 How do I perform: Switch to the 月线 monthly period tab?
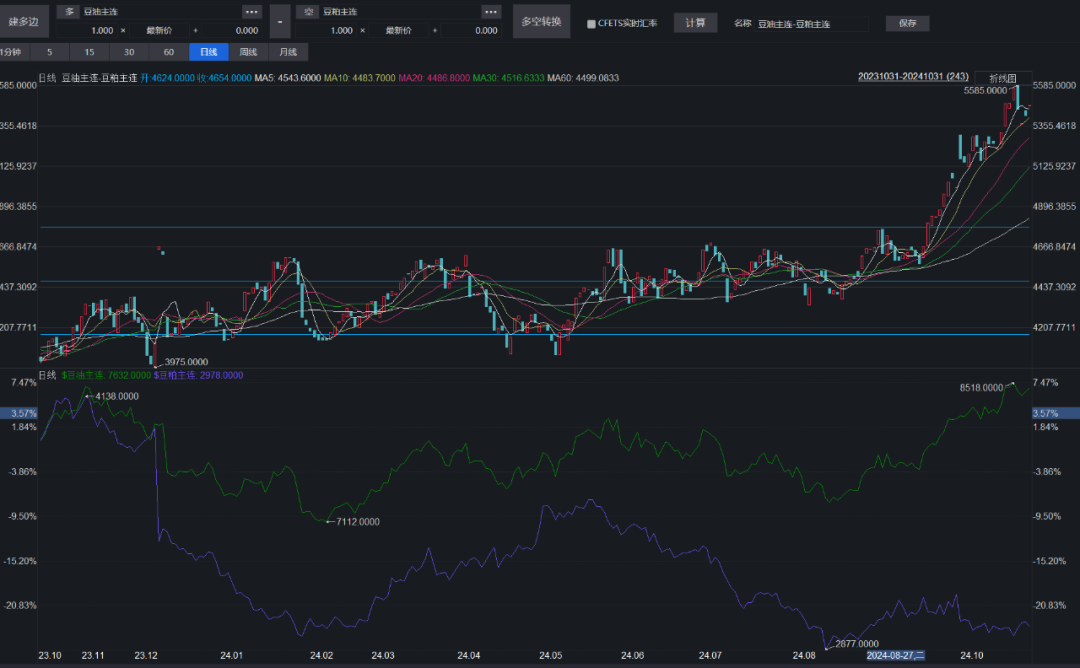(x=288, y=52)
